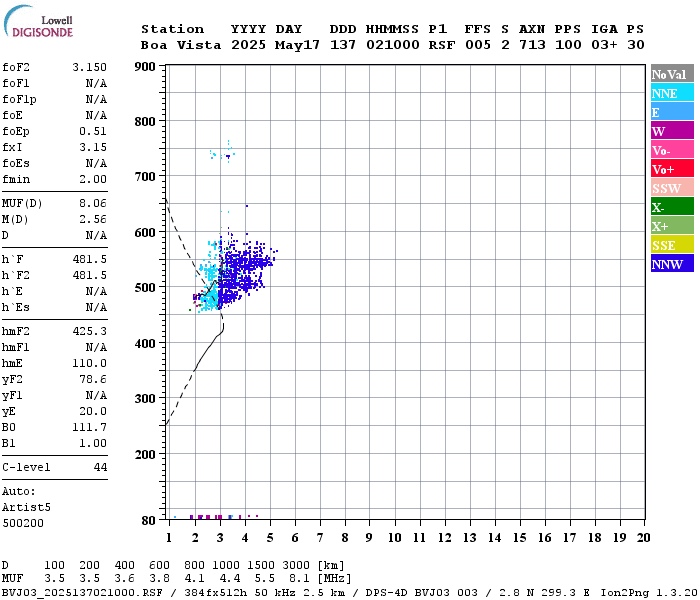Click the D 1000 distance column header
The image size is (700, 600).
226,566
